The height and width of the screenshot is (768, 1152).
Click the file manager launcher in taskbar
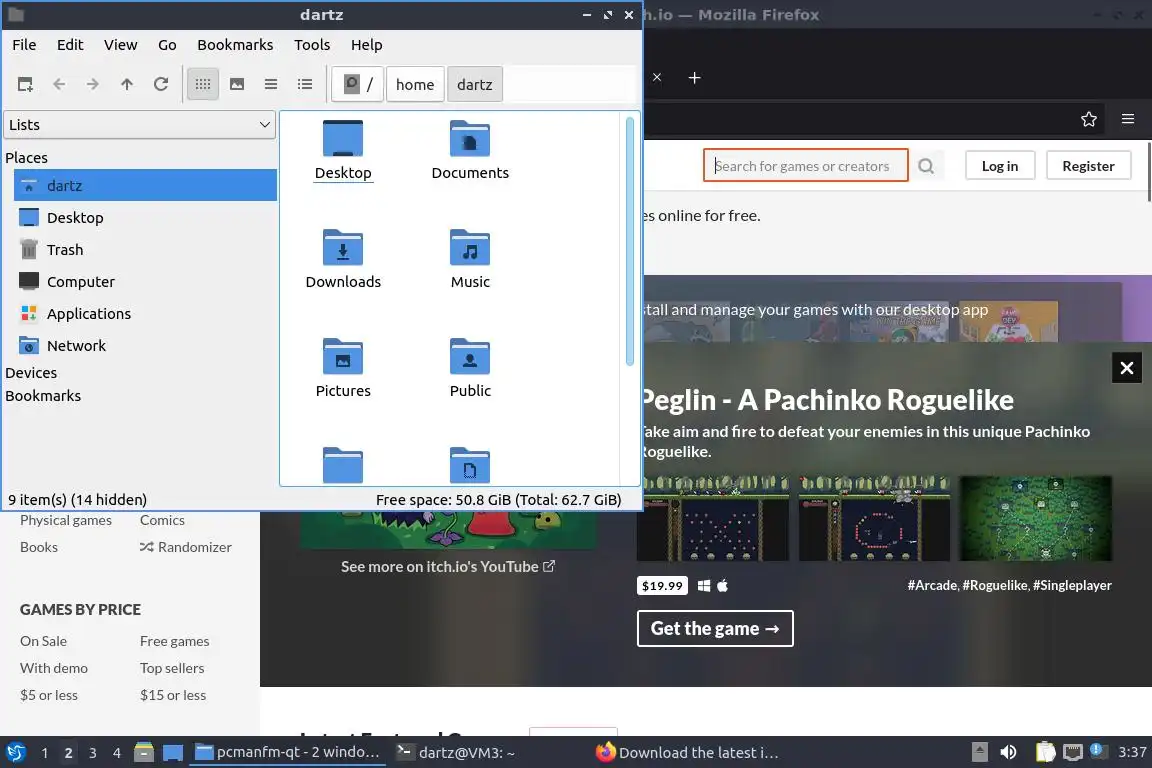coord(144,752)
